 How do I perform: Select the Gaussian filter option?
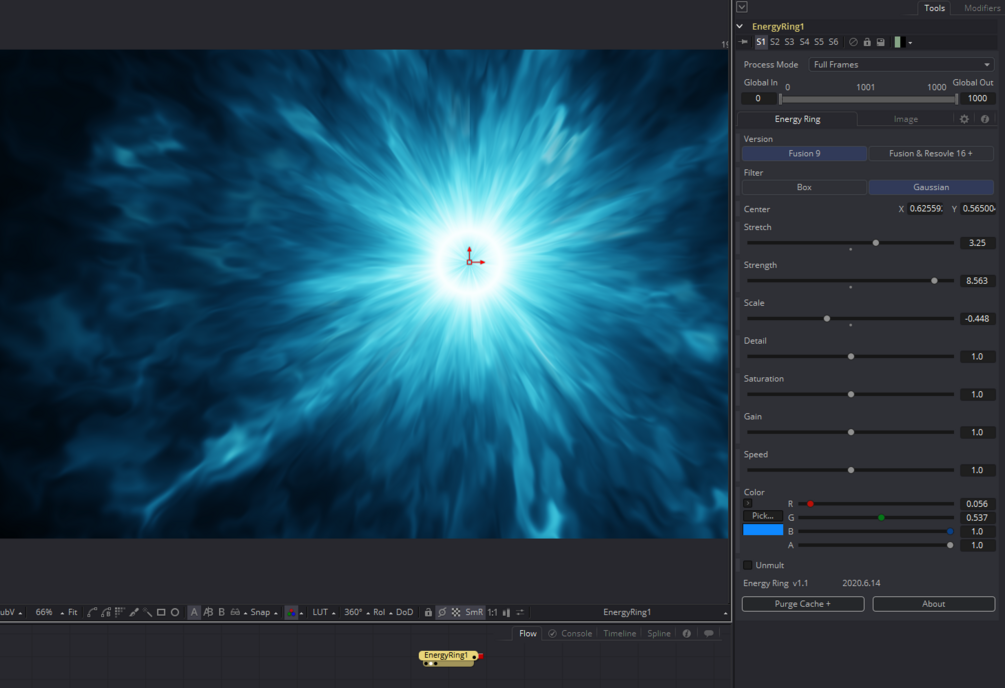931,187
